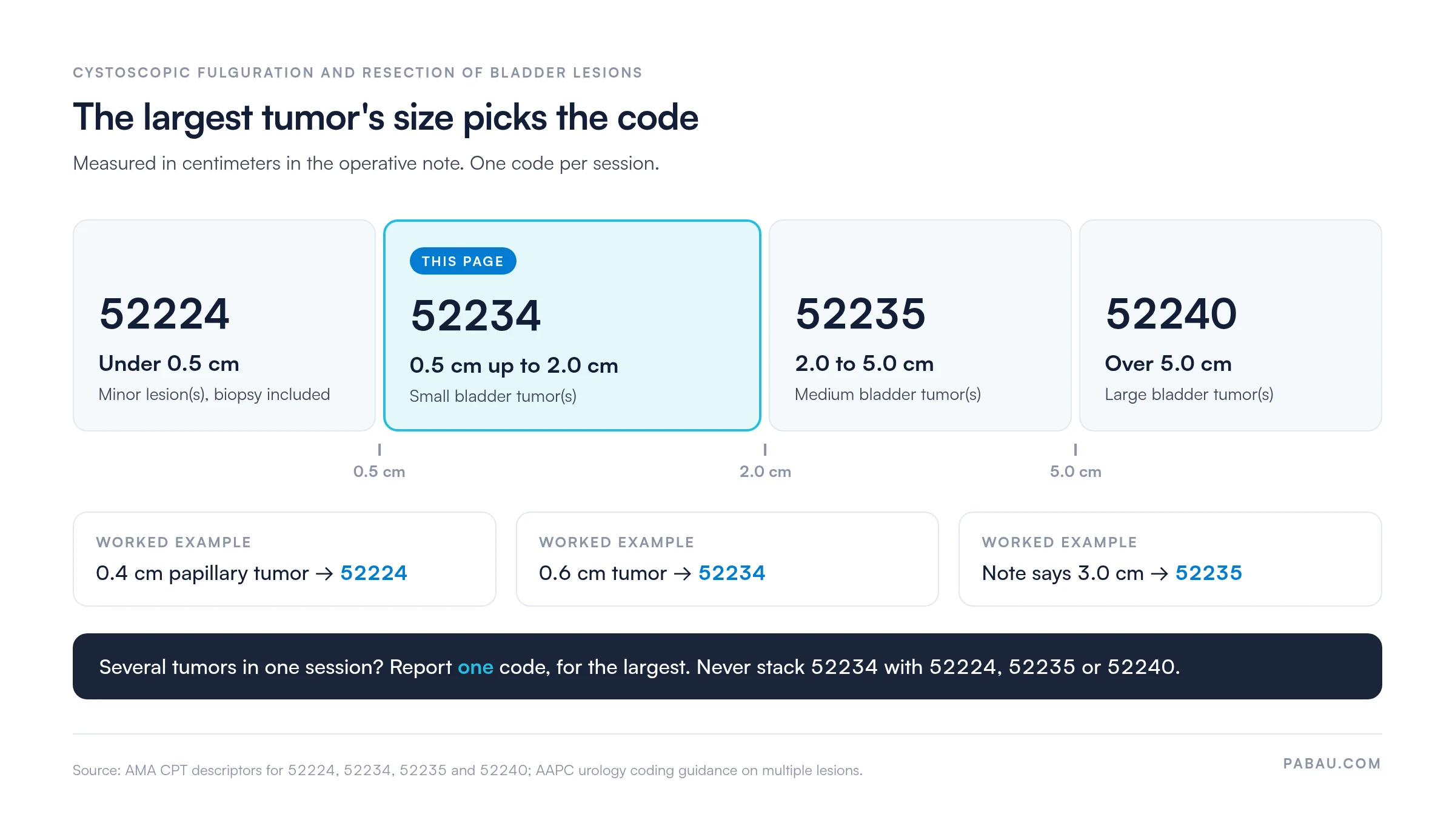This screenshot has width=1455, height=840.
Task: Follow the 52224 link in first example
Action: pyautogui.click(x=373, y=573)
